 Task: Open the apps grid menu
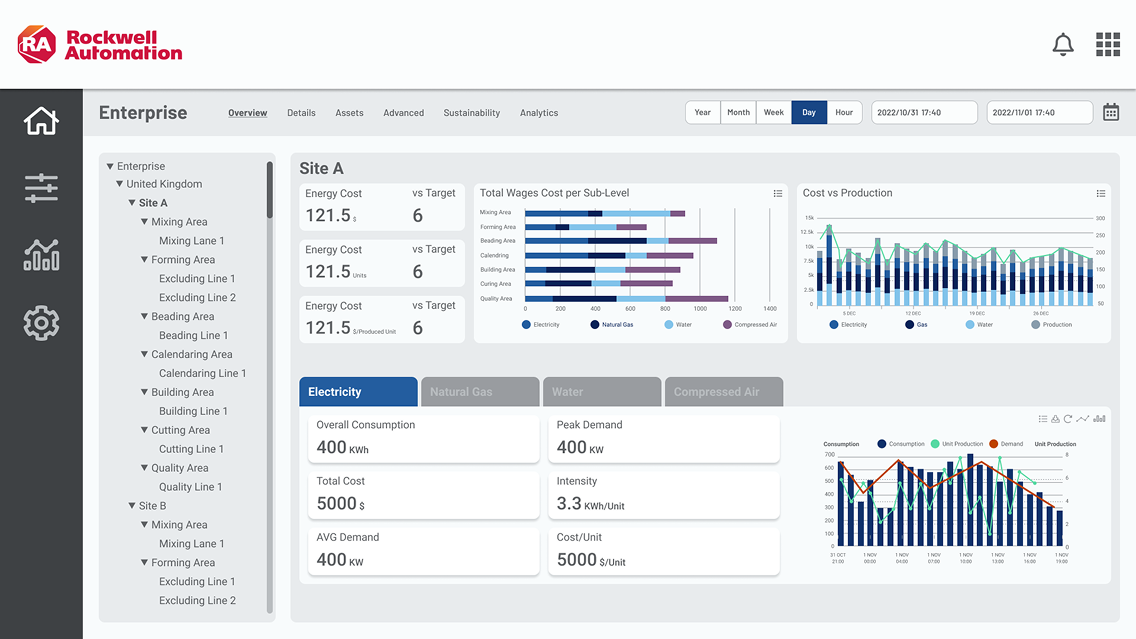(1108, 44)
